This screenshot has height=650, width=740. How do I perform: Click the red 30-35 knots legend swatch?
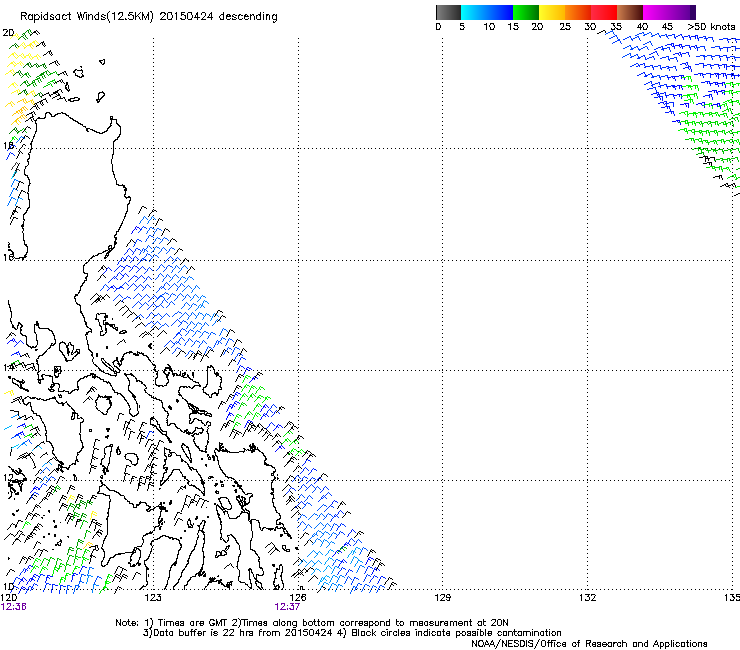(x=604, y=12)
